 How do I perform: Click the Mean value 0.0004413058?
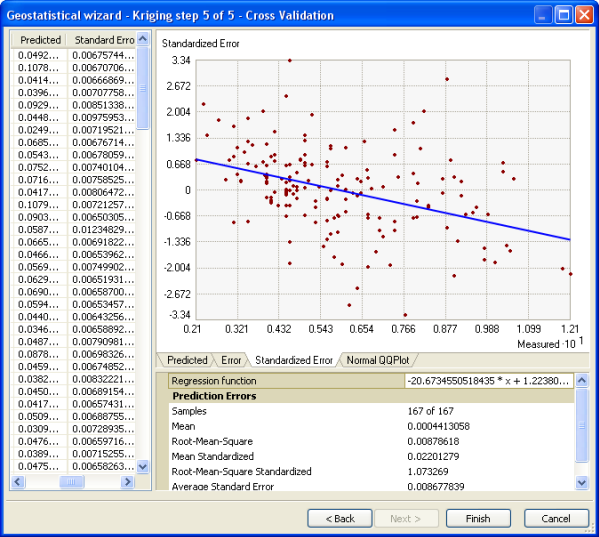pyautogui.click(x=439, y=426)
